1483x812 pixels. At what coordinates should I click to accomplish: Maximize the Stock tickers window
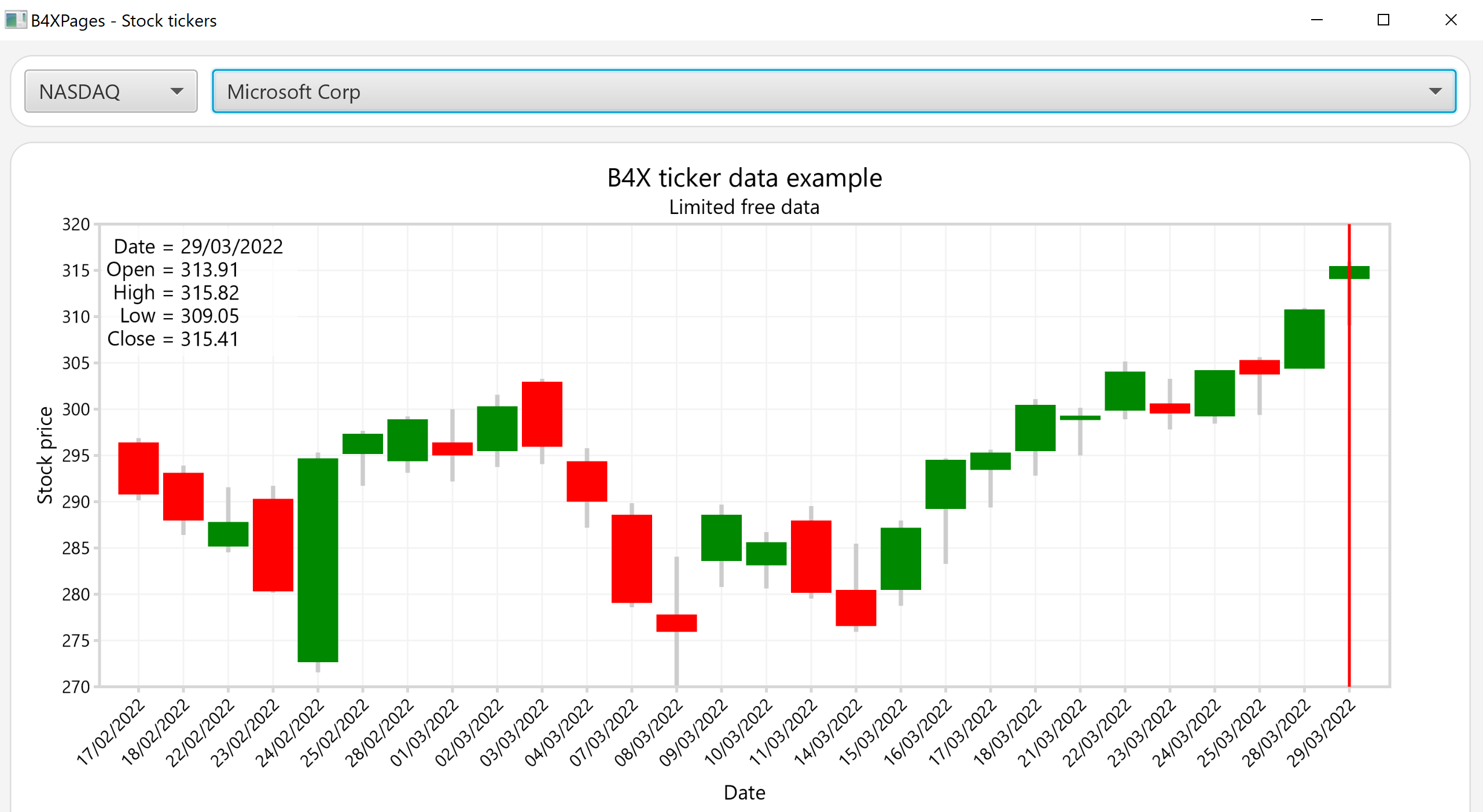[x=1383, y=20]
